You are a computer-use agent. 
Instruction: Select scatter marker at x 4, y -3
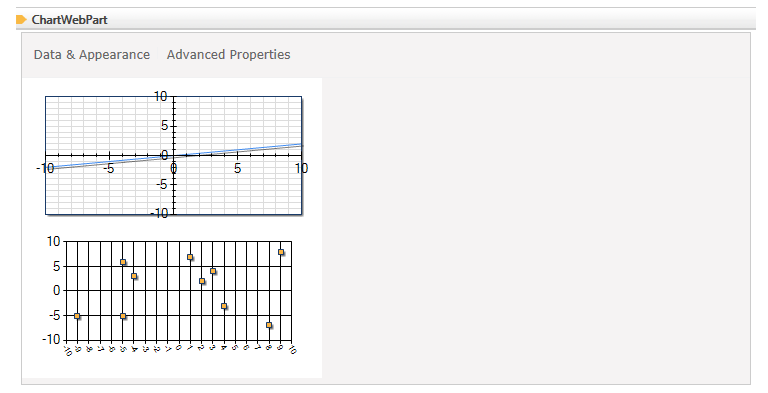pos(224,306)
